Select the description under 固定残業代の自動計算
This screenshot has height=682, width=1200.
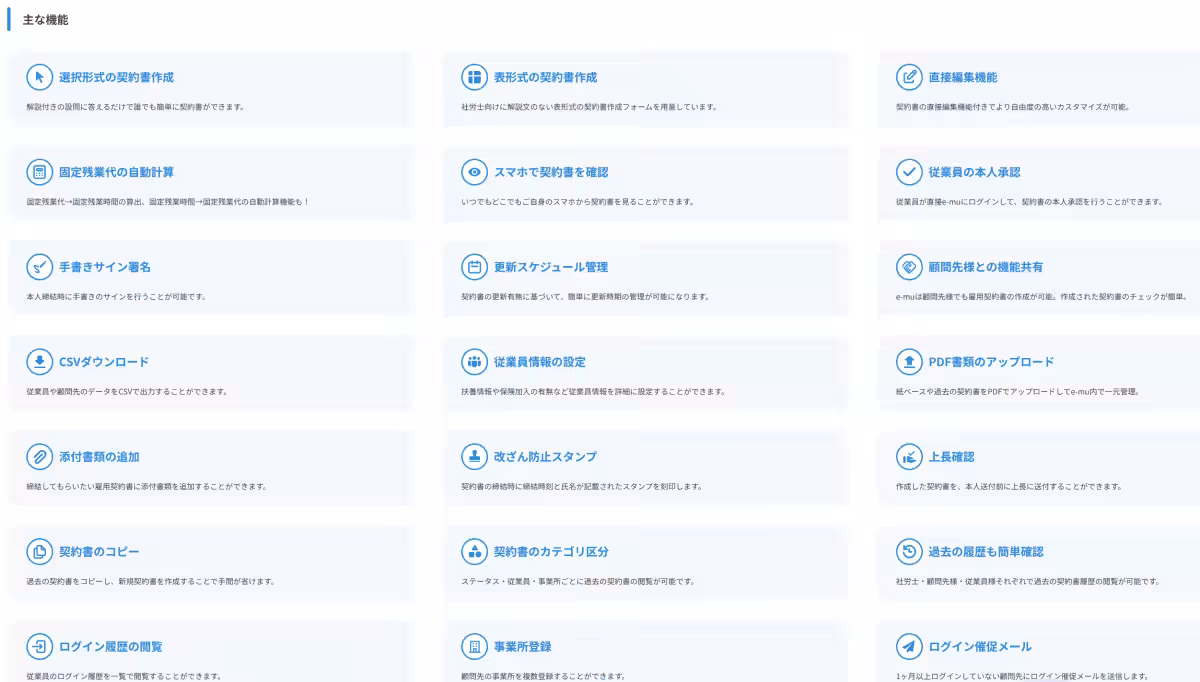pyautogui.click(x=168, y=202)
